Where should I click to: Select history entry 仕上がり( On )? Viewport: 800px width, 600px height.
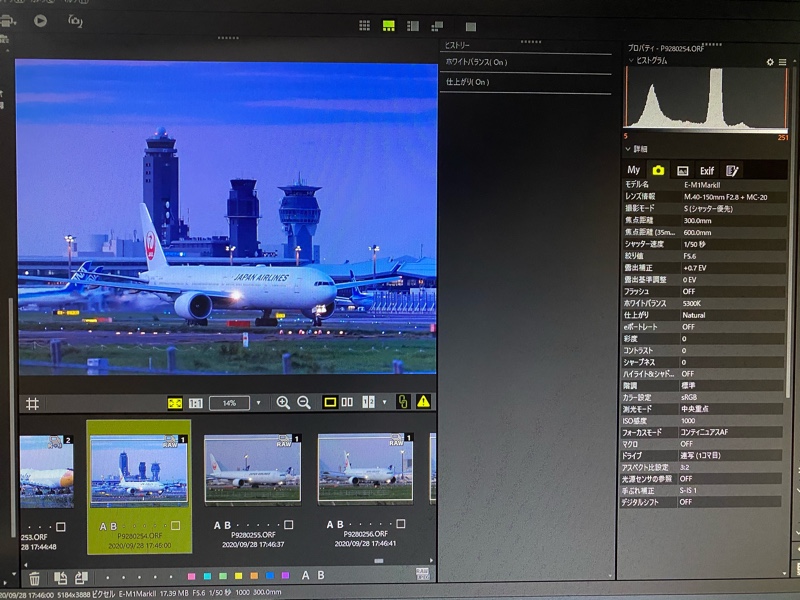point(526,82)
